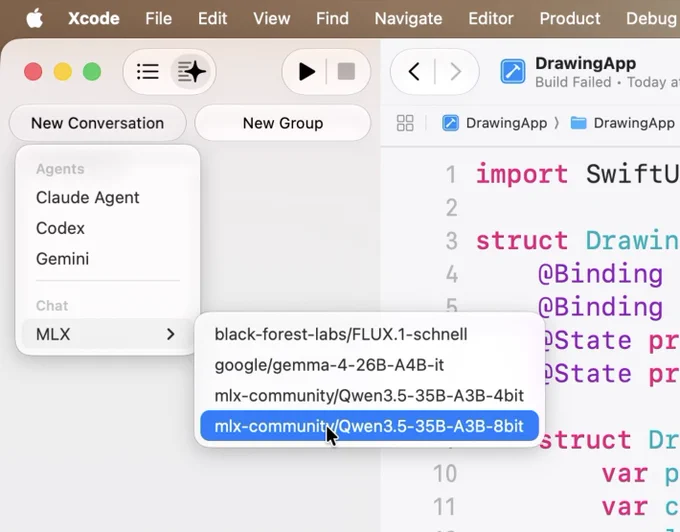Go back with the left chevron

414,72
